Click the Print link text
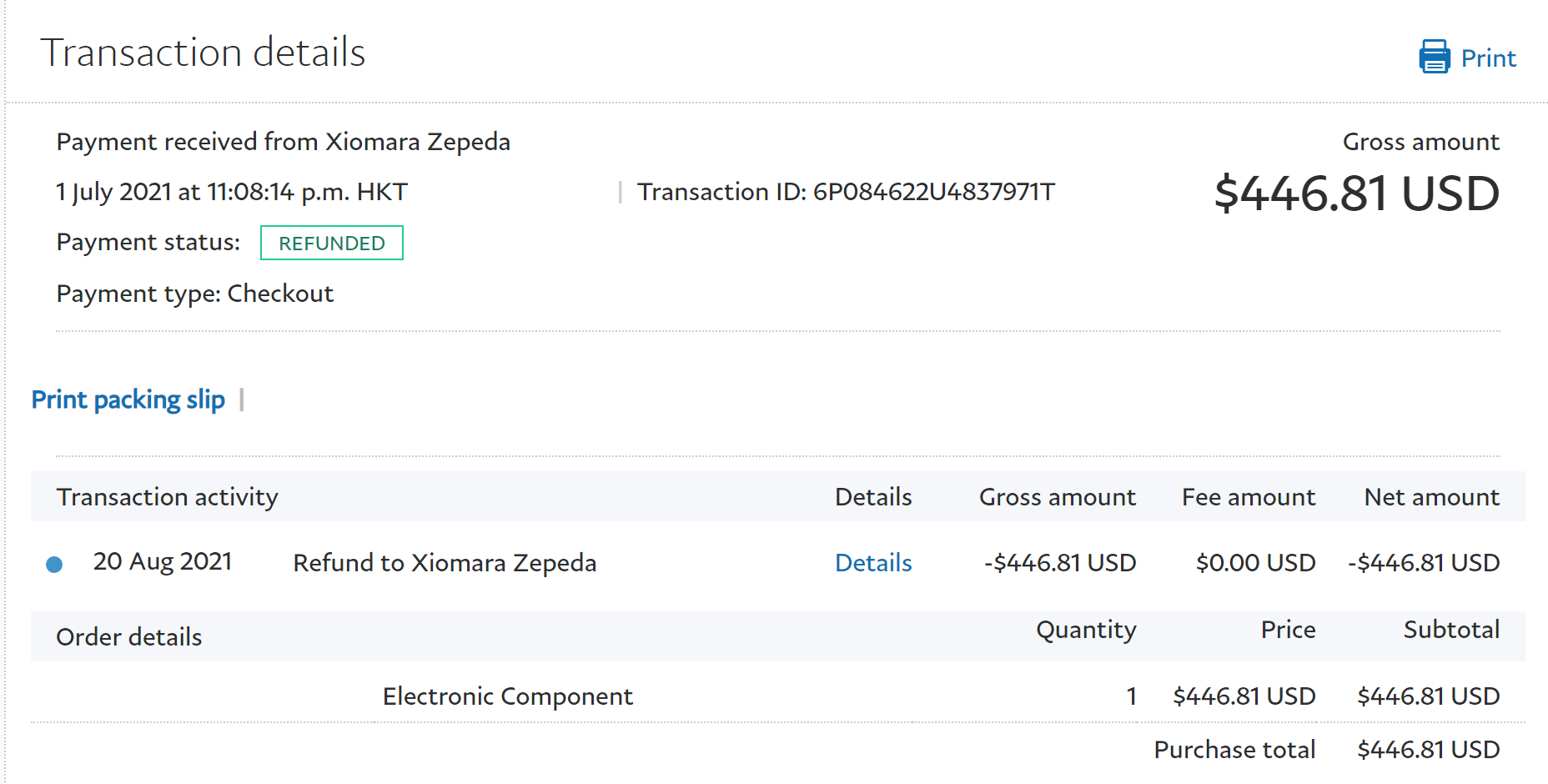Screen dimensions: 1548x784 tap(1488, 58)
